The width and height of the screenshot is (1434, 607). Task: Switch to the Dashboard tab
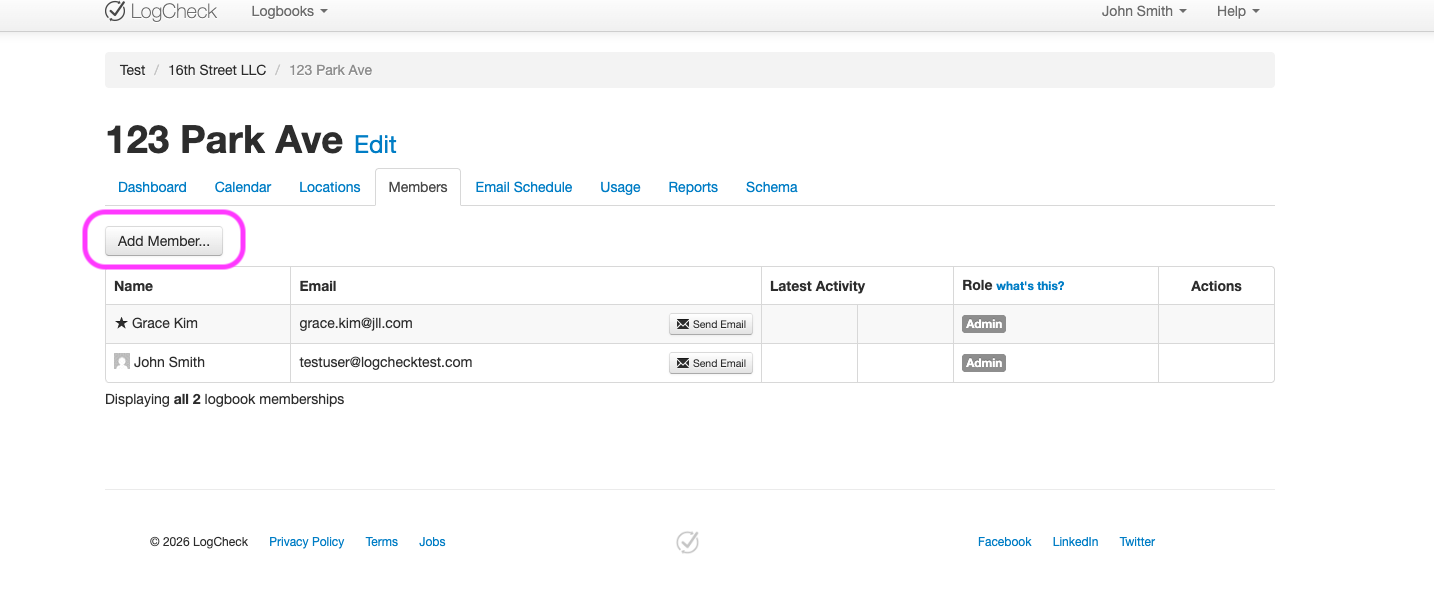pyautogui.click(x=152, y=187)
